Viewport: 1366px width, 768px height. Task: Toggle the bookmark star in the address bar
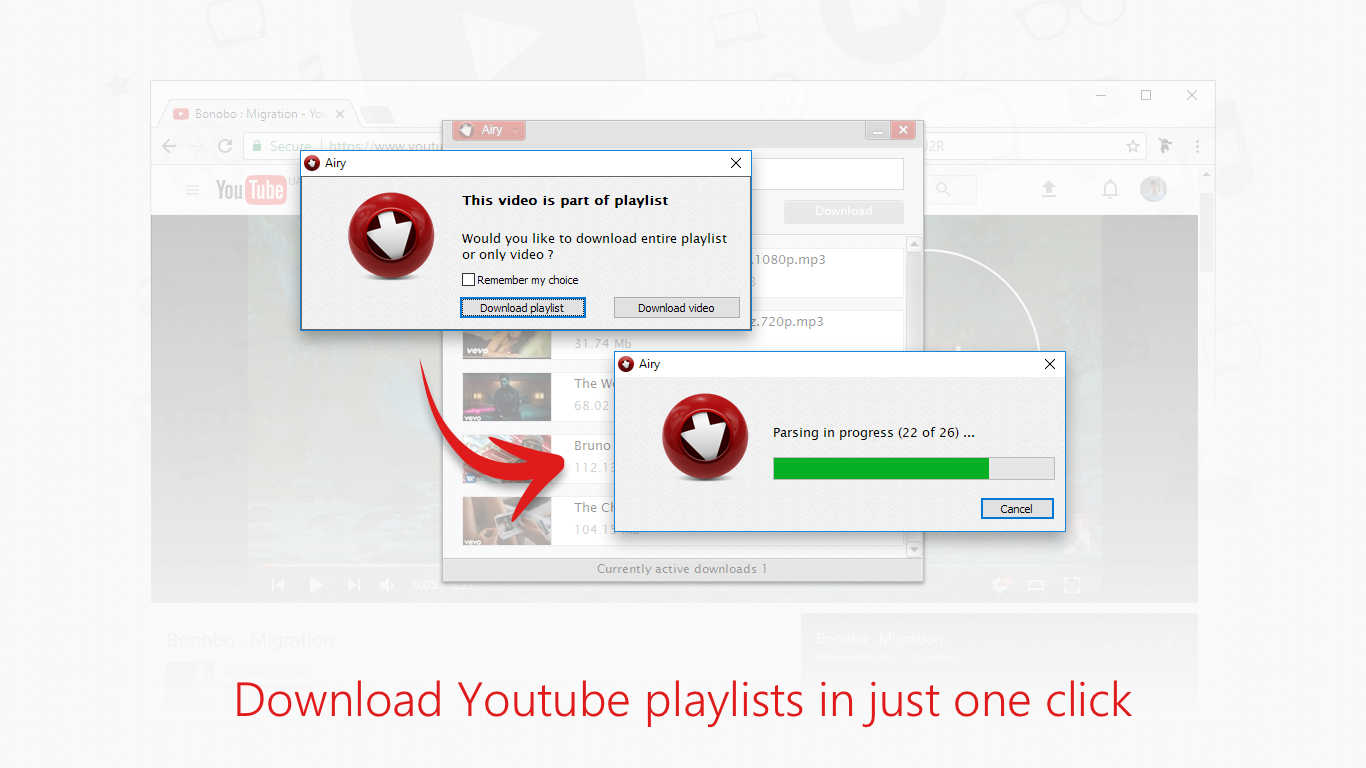point(1134,146)
